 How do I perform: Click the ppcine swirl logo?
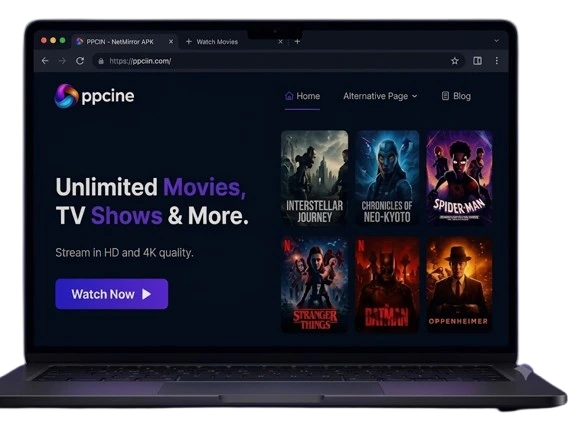[66, 96]
